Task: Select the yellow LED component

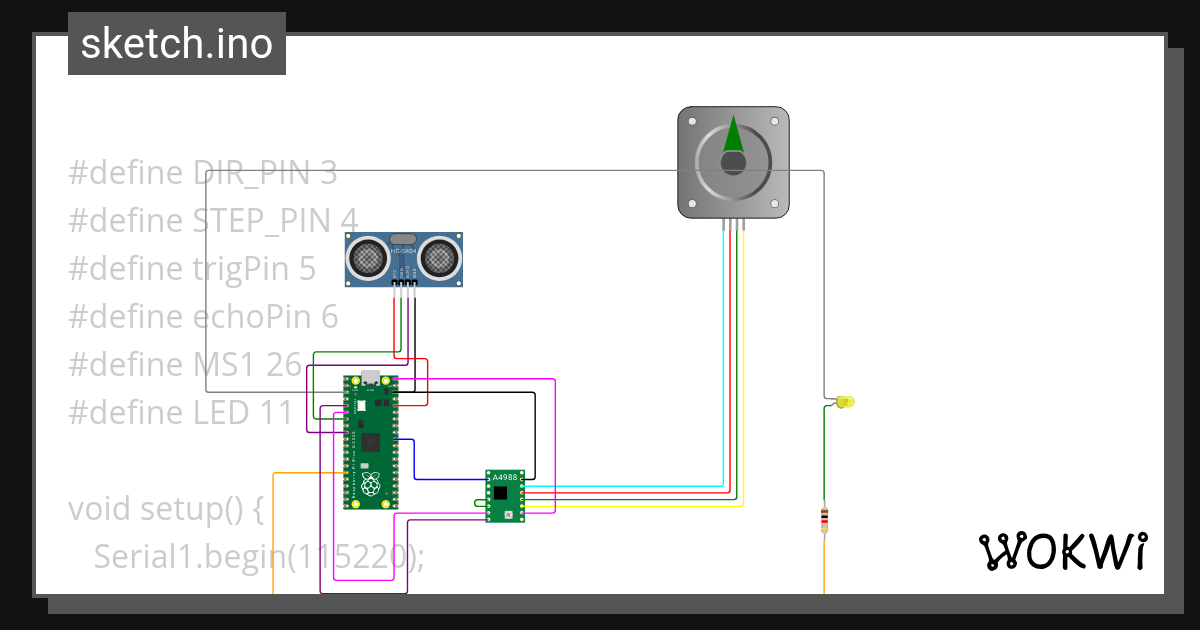Action: 843,402
